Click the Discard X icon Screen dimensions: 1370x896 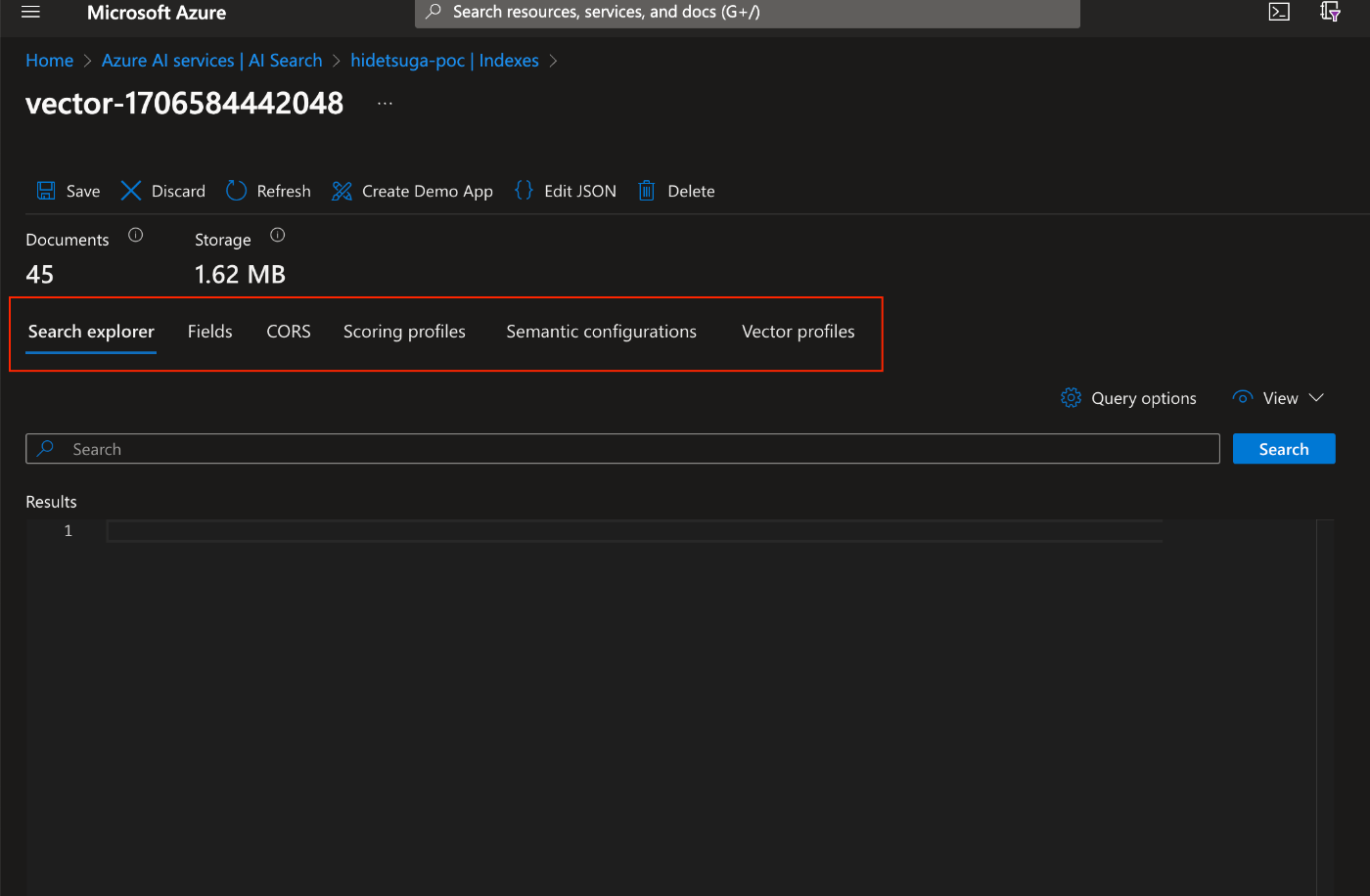click(131, 191)
